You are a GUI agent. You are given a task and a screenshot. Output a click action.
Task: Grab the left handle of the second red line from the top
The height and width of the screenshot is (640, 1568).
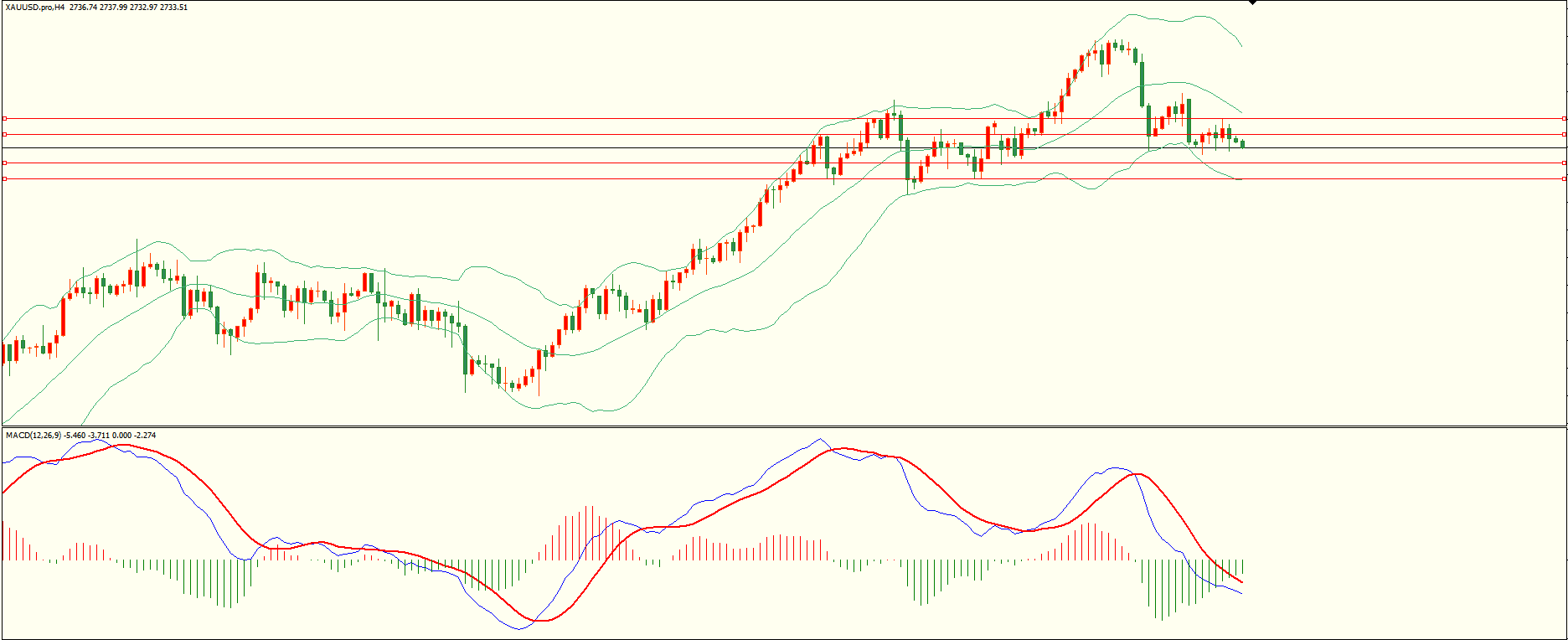(4, 134)
